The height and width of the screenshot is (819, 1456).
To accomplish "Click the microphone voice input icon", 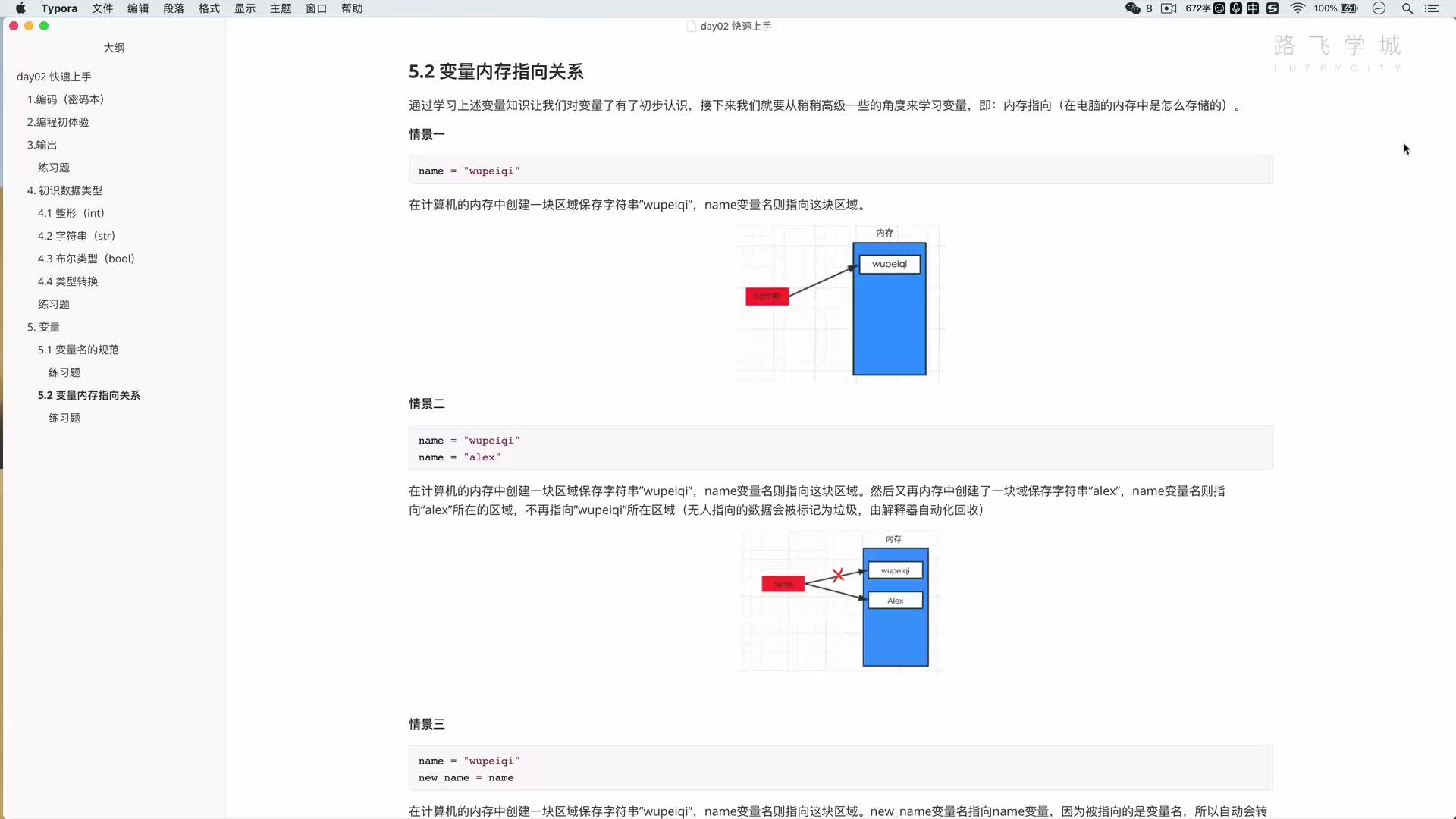I will click(x=1236, y=8).
